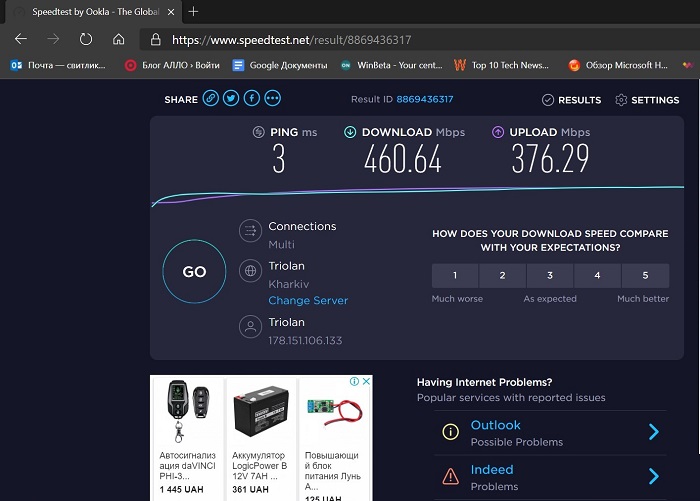Open the Result ID 8869436317 link

[x=425, y=99]
